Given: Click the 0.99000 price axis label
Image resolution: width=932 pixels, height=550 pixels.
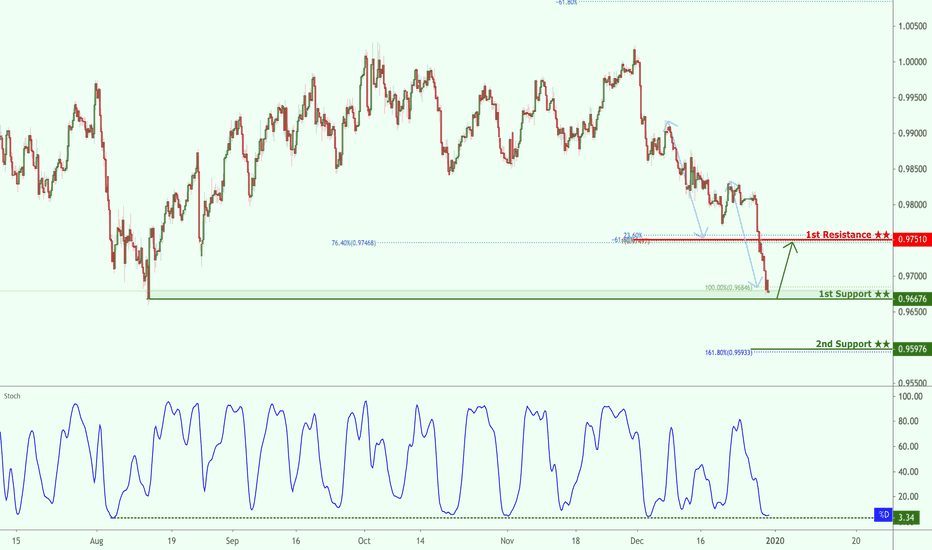Looking at the screenshot, I should tap(912, 133).
